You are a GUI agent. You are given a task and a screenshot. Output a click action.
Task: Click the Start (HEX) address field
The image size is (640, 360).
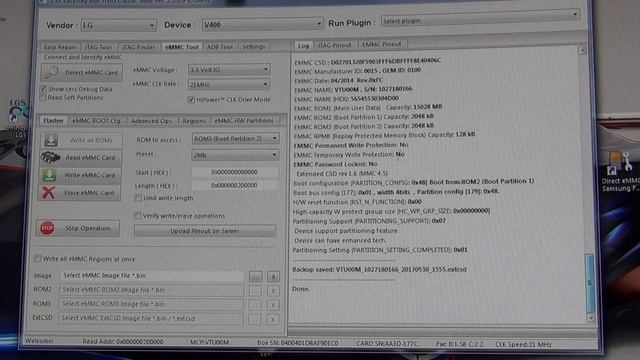235,172
